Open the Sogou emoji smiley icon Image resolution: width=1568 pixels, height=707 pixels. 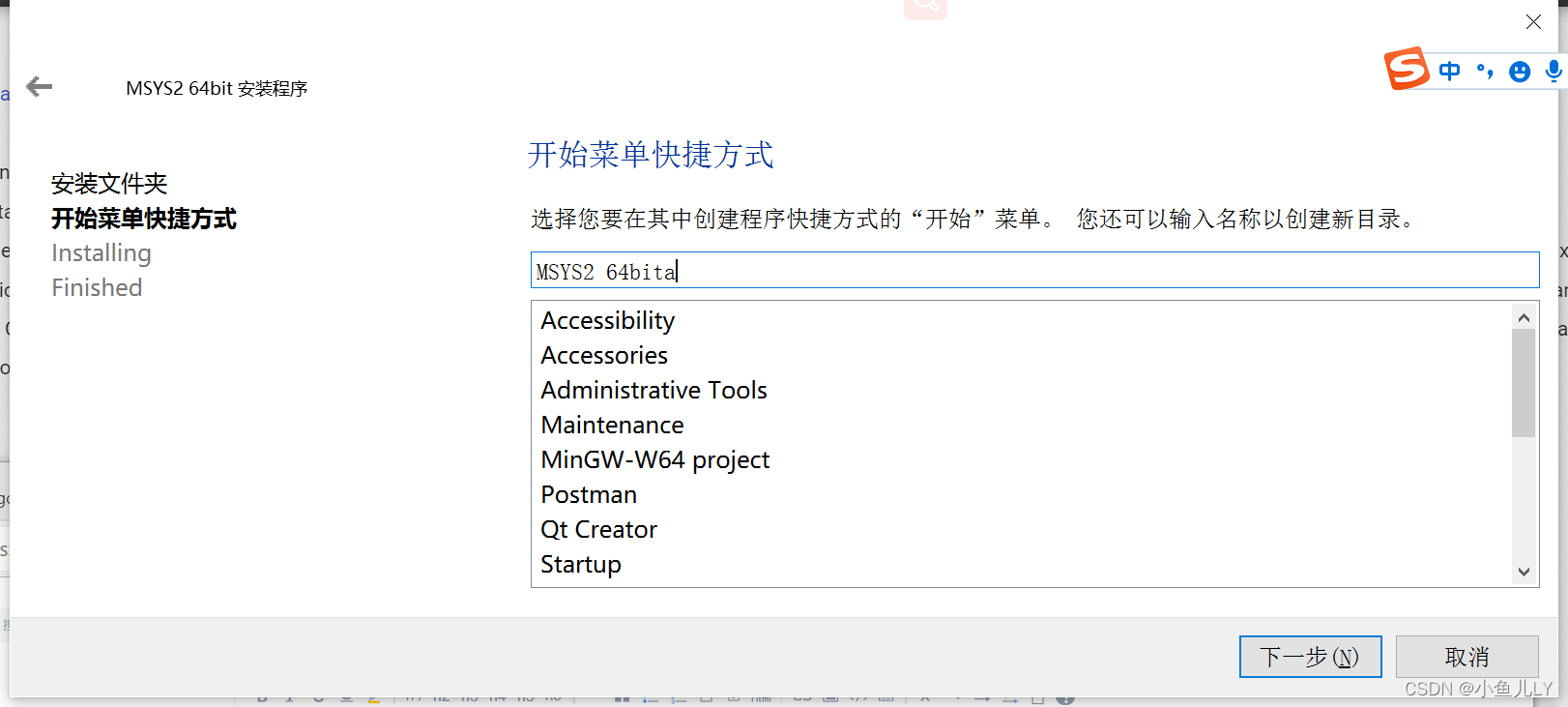pos(1520,72)
